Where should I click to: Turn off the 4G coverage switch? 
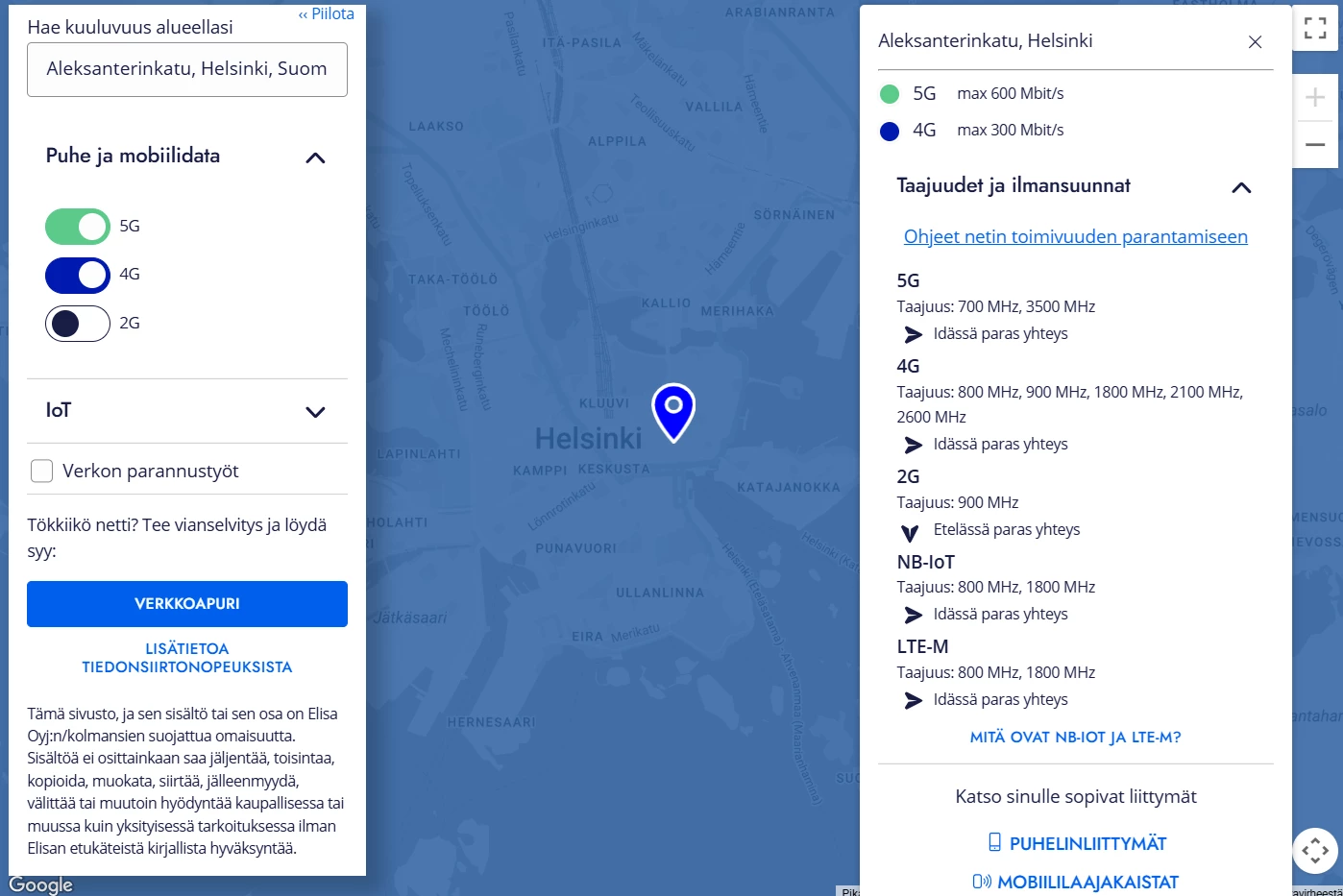[78, 275]
